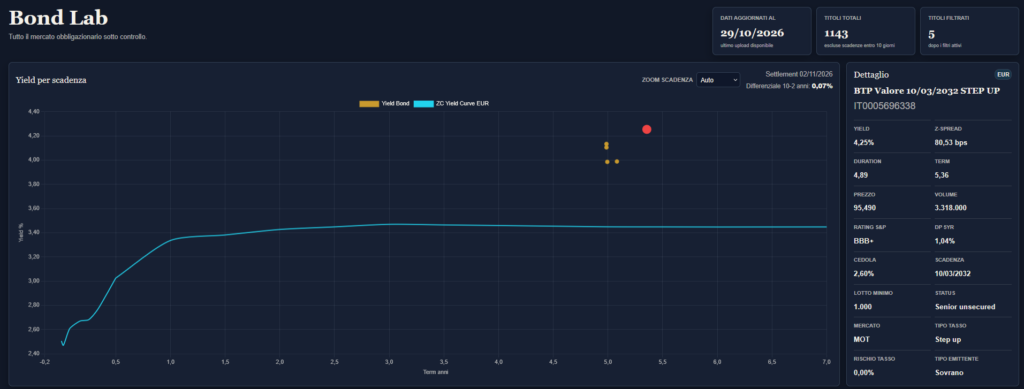Click the x-axis tick "-0,2"

[44, 361]
